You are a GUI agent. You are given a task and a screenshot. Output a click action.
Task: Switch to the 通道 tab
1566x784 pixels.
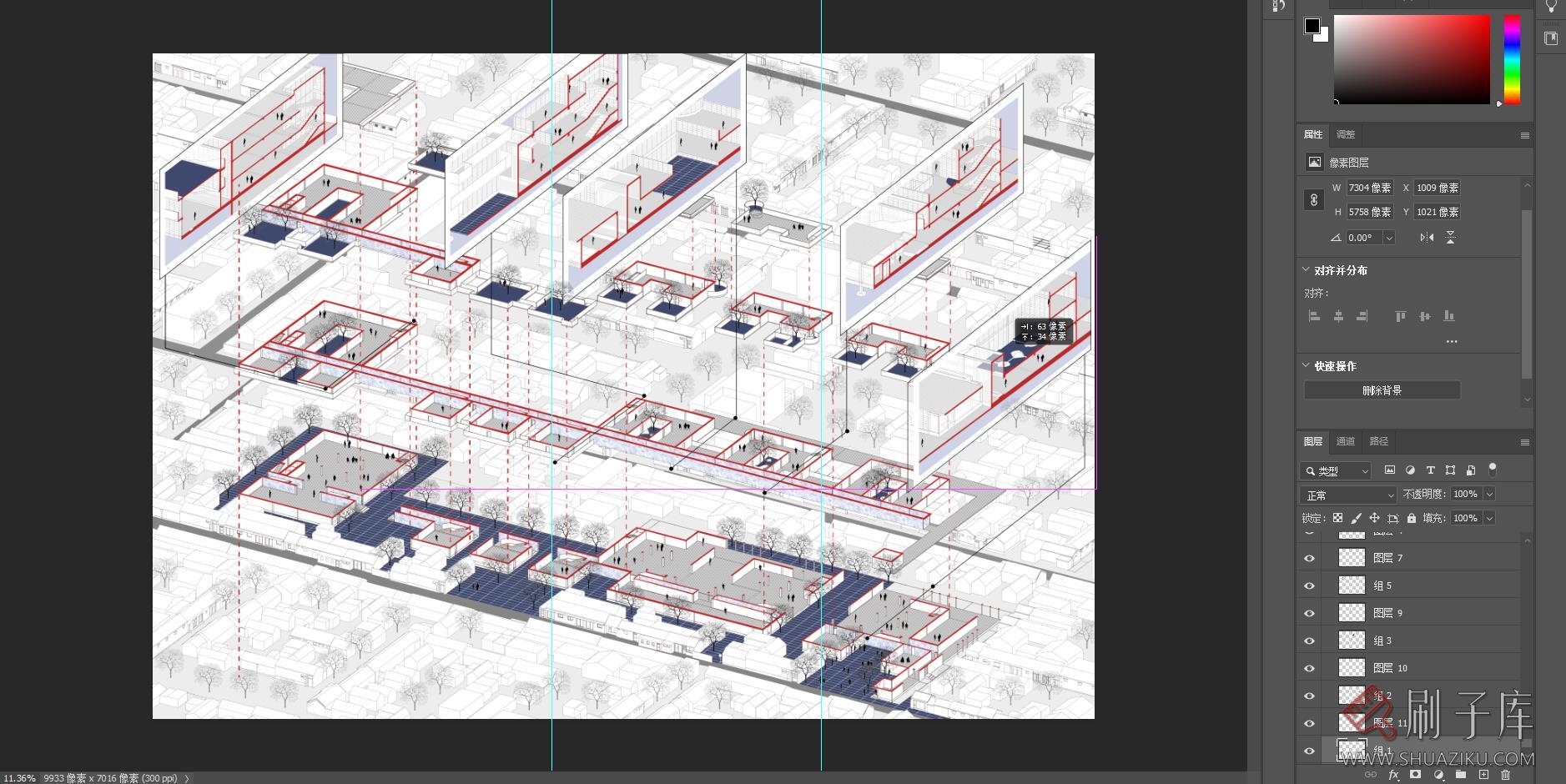pyautogui.click(x=1346, y=441)
